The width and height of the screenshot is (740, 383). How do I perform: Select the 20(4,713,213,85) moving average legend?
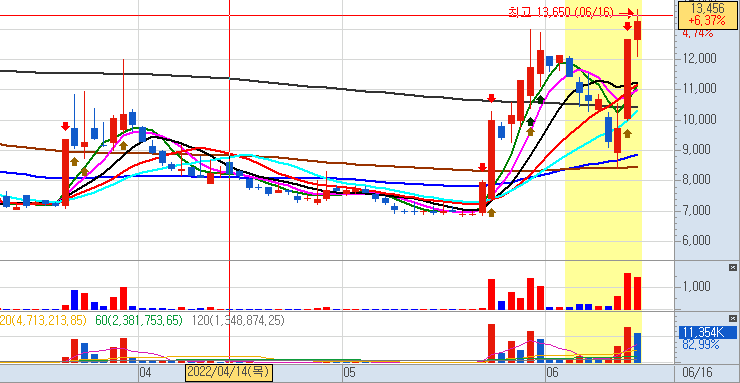(x=43, y=321)
